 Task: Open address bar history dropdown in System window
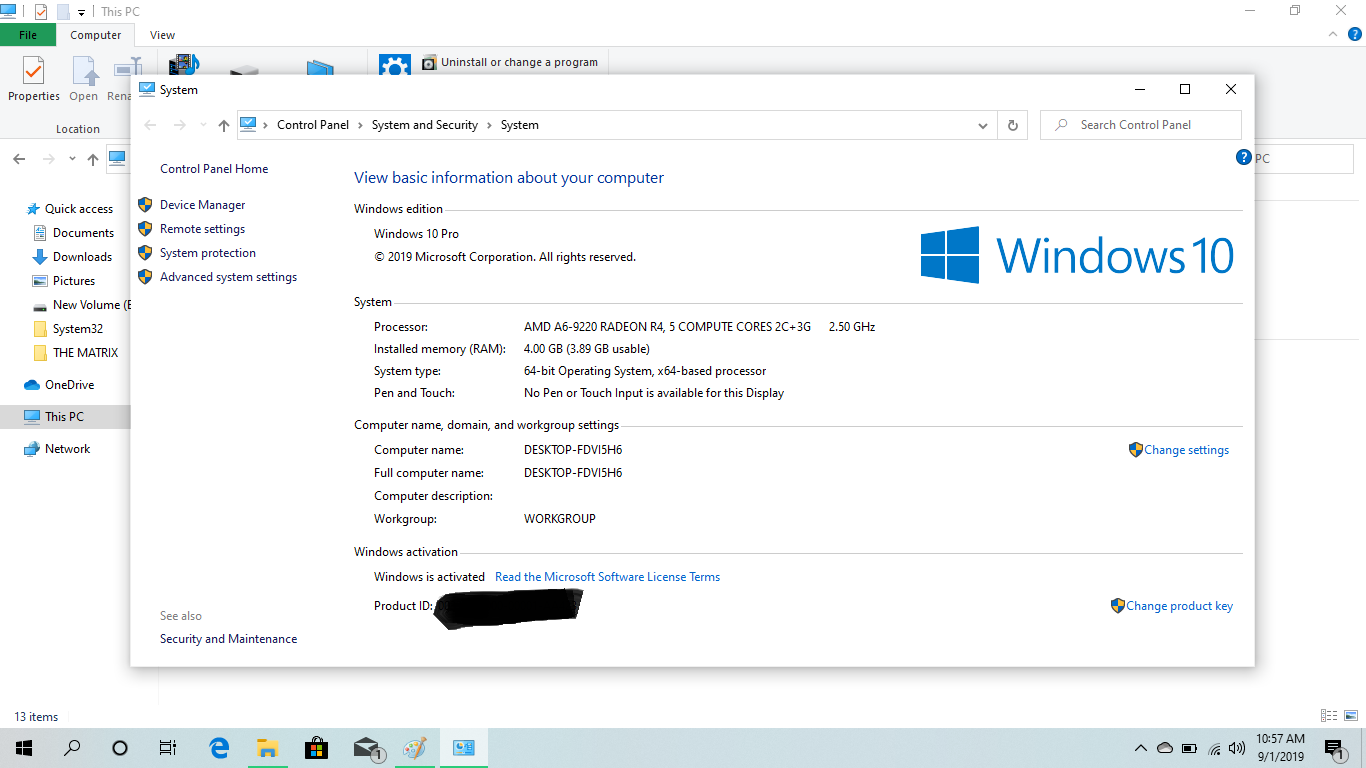coord(984,125)
